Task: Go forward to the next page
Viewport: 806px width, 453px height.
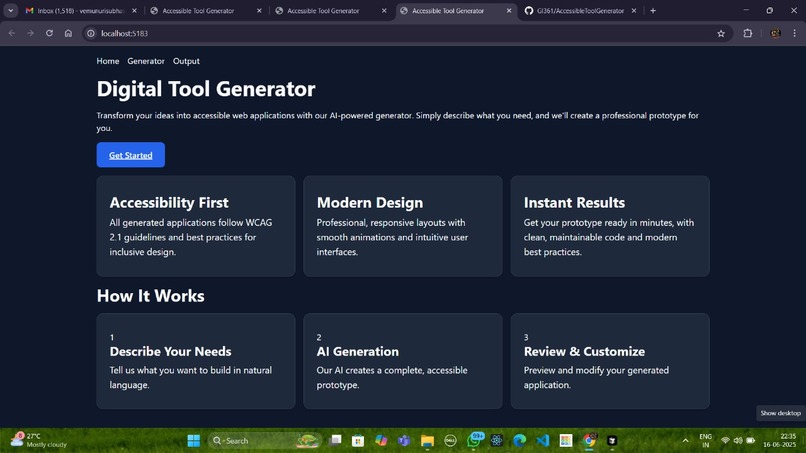Action: 30,33
